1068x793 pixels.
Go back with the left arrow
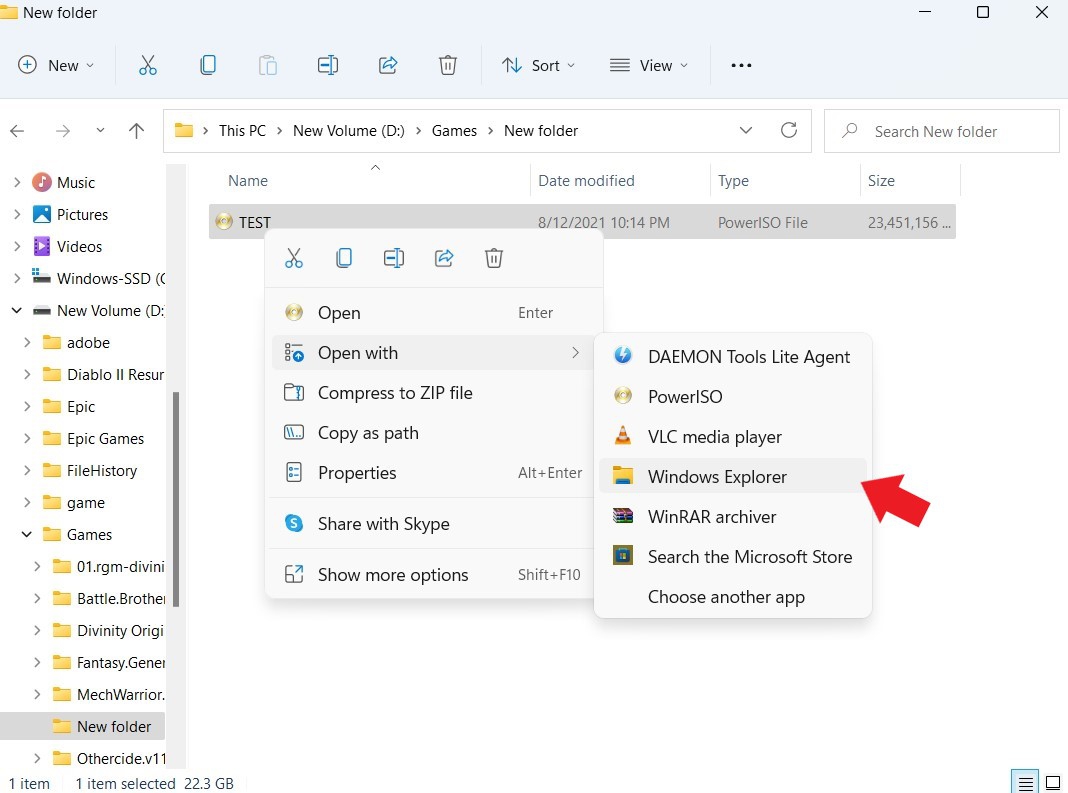18,131
